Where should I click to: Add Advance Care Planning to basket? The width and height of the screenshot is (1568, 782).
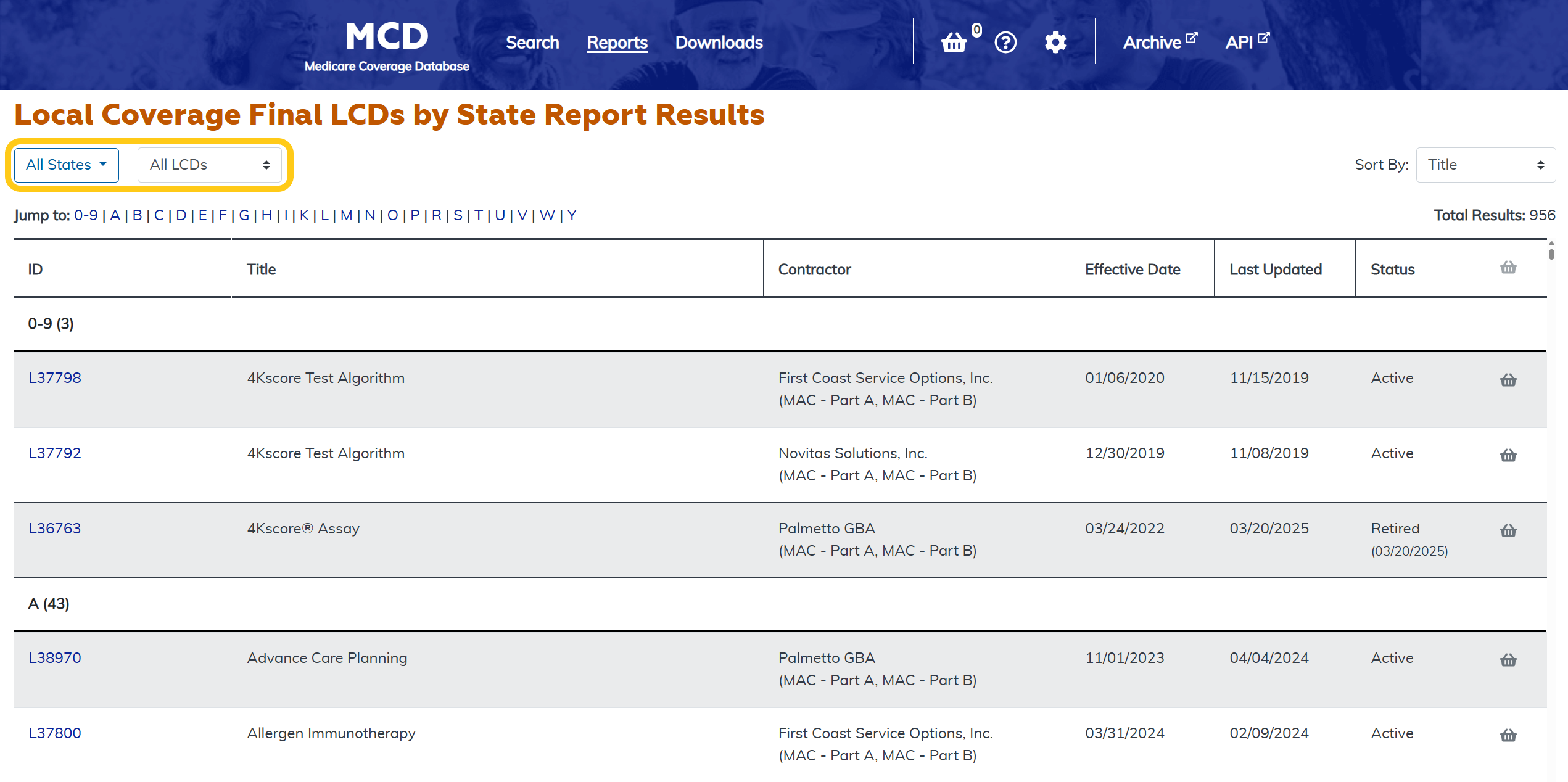click(1508, 660)
